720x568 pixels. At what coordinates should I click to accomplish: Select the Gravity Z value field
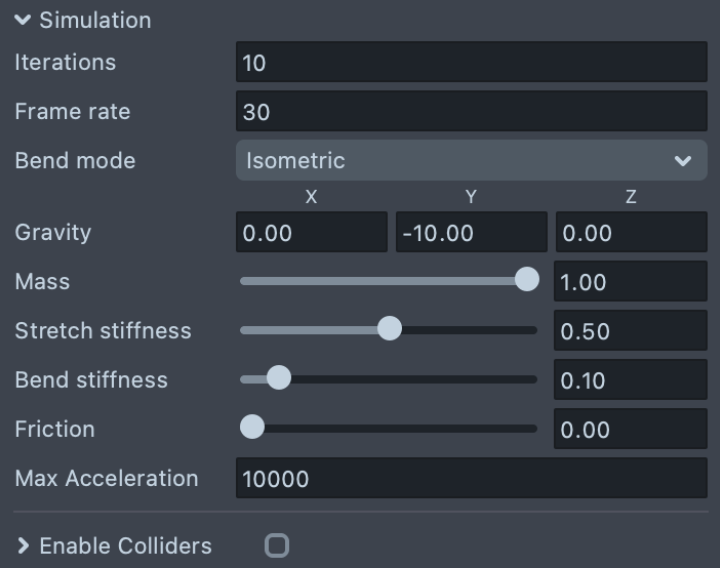point(630,233)
